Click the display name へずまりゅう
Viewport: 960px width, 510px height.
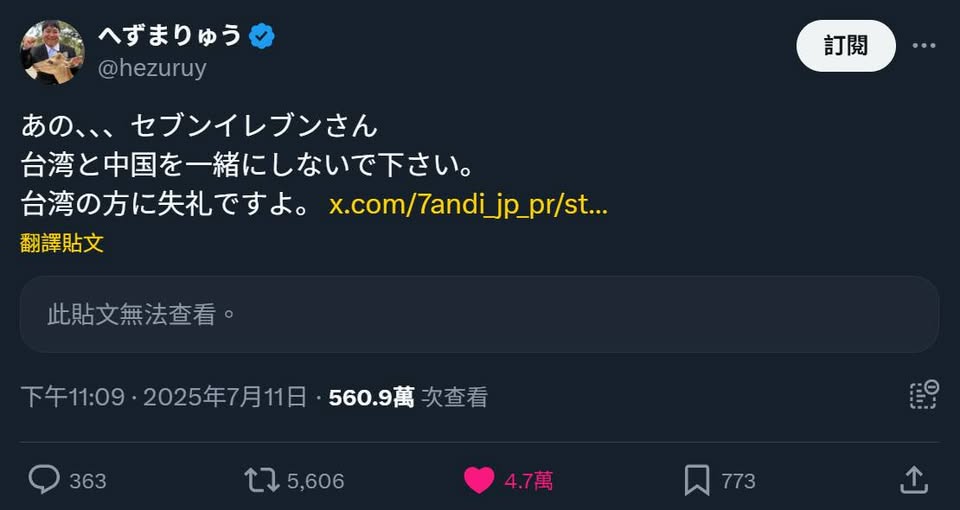coord(170,36)
